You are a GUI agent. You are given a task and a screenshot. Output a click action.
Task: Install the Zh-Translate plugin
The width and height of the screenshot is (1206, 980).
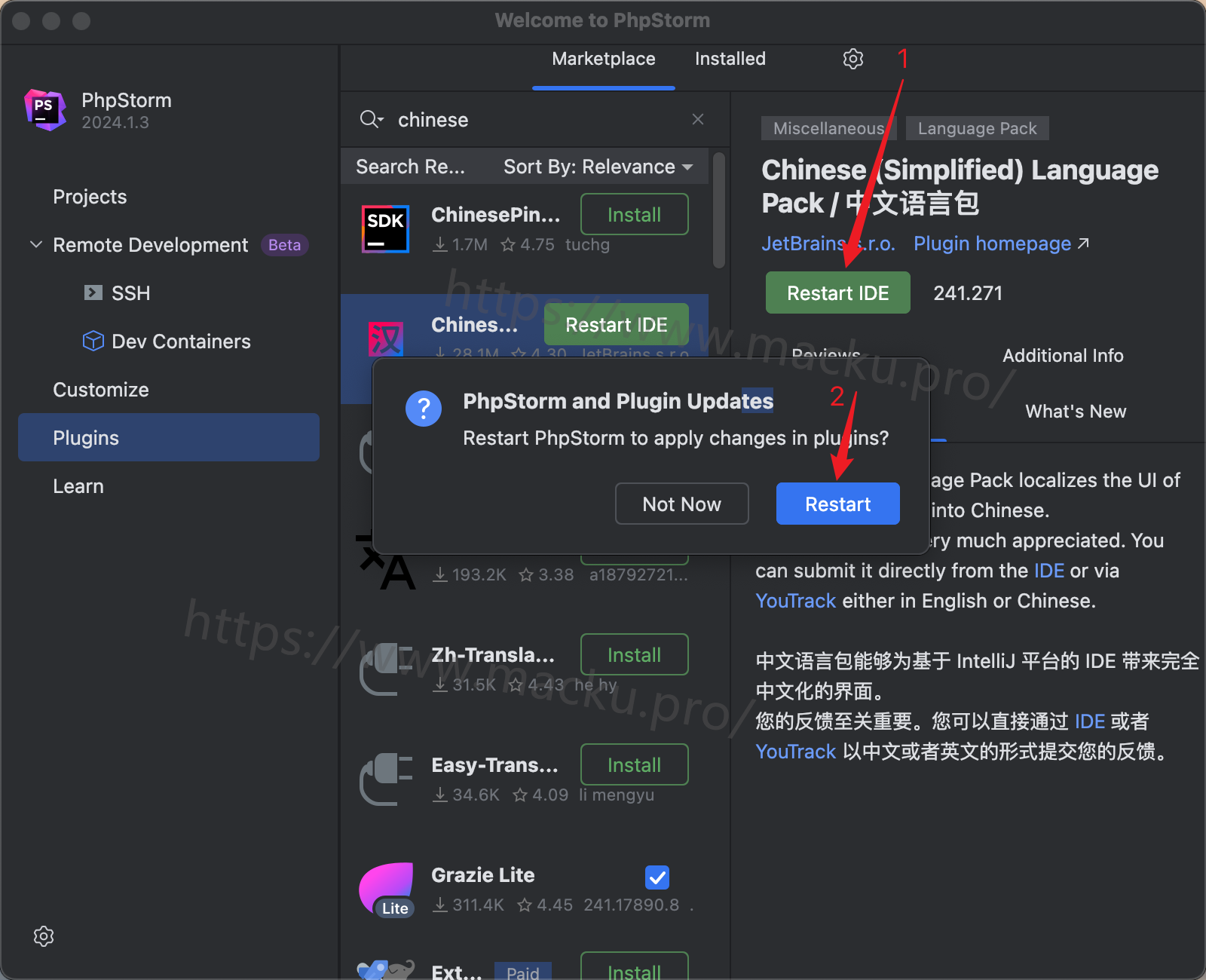(635, 654)
